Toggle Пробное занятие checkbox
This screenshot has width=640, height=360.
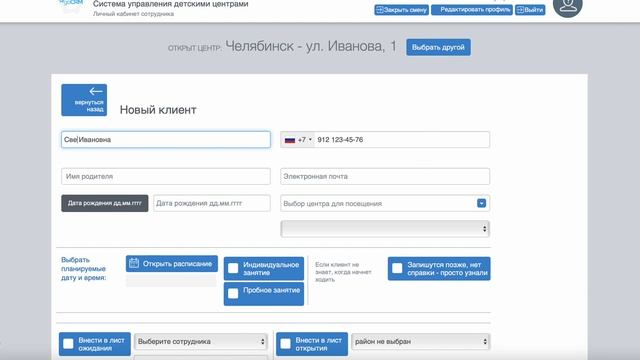pos(233,293)
